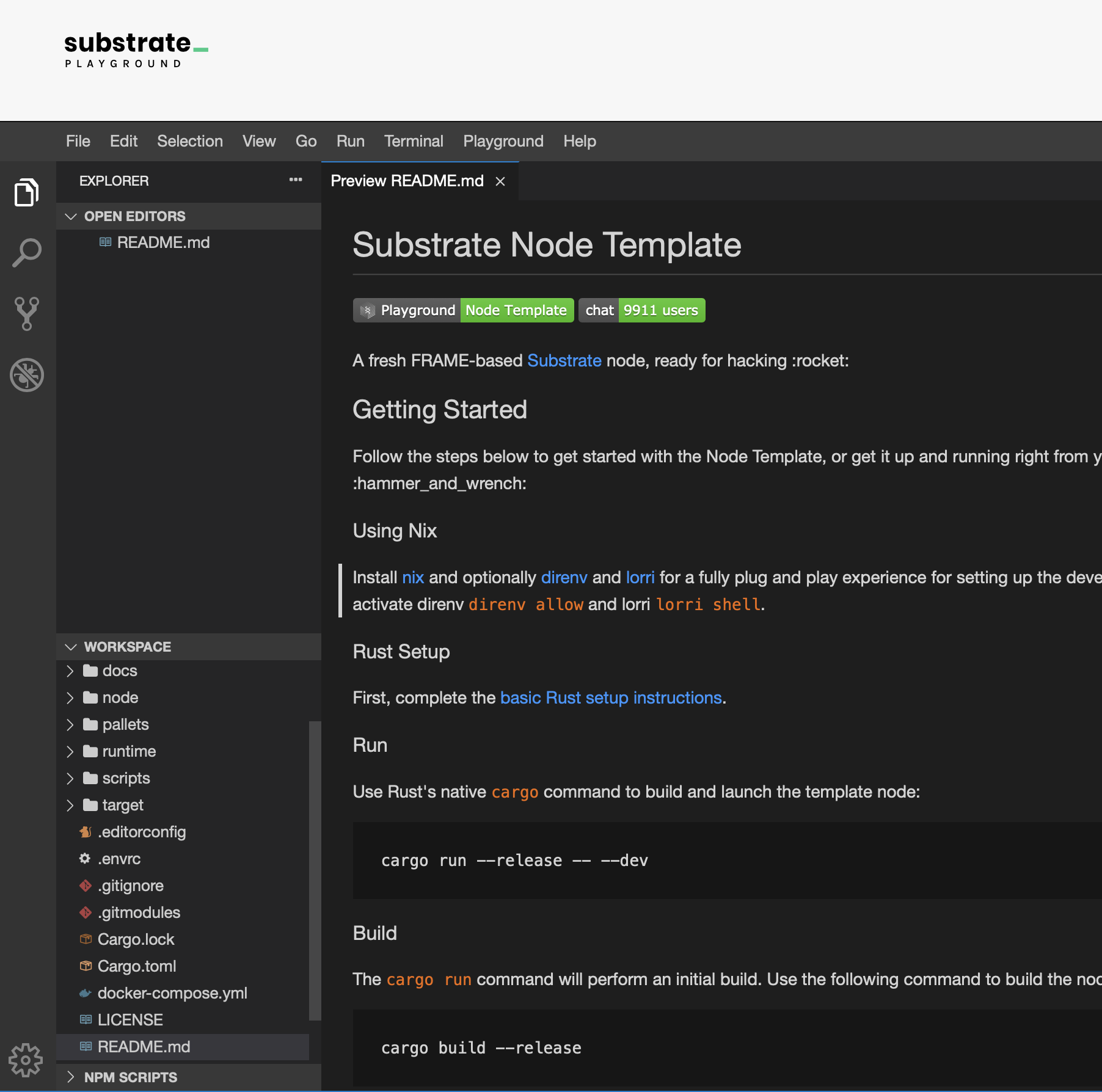Expand the NPM SCRIPTS section
Screen dimensions: 1102x1092
click(70, 1077)
